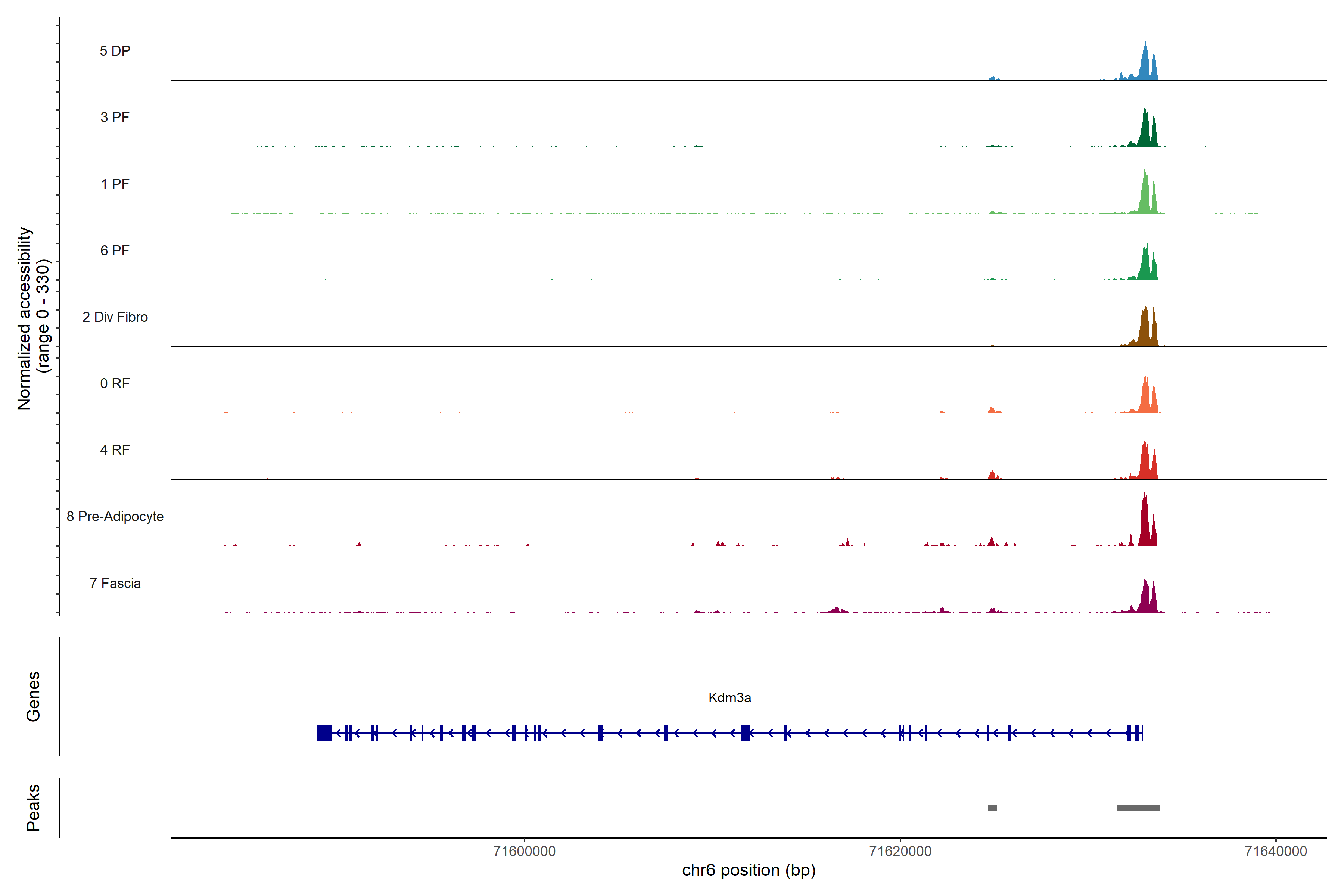Click the chr6 position (bp) axis title
The width and height of the screenshot is (1344, 896).
coord(749,870)
